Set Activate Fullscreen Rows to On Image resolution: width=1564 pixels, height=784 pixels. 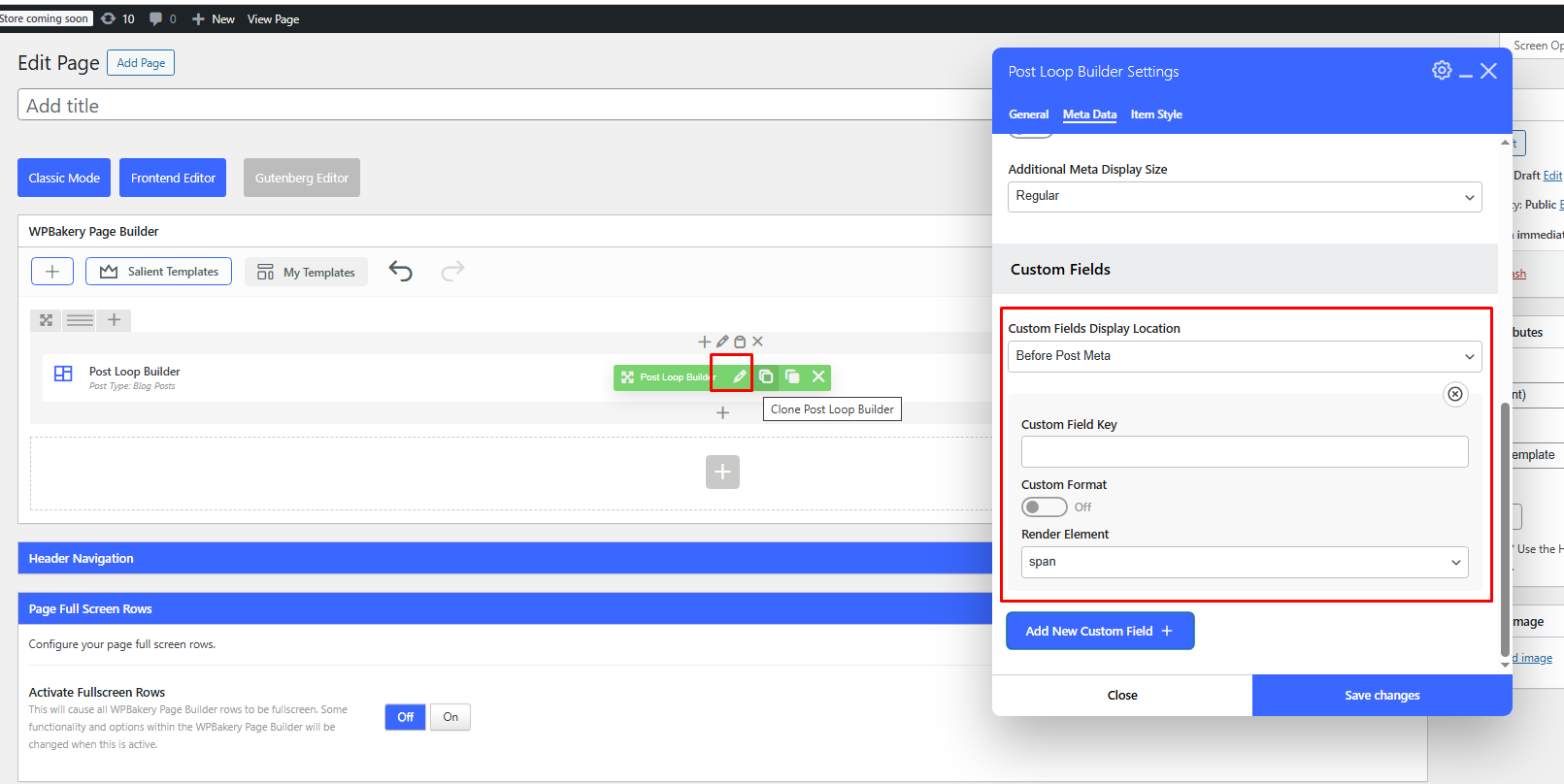(450, 717)
